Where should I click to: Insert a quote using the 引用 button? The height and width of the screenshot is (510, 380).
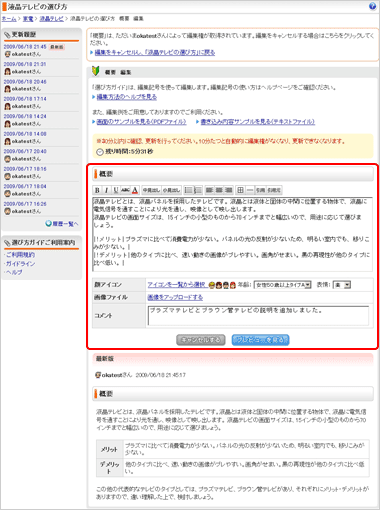260,190
